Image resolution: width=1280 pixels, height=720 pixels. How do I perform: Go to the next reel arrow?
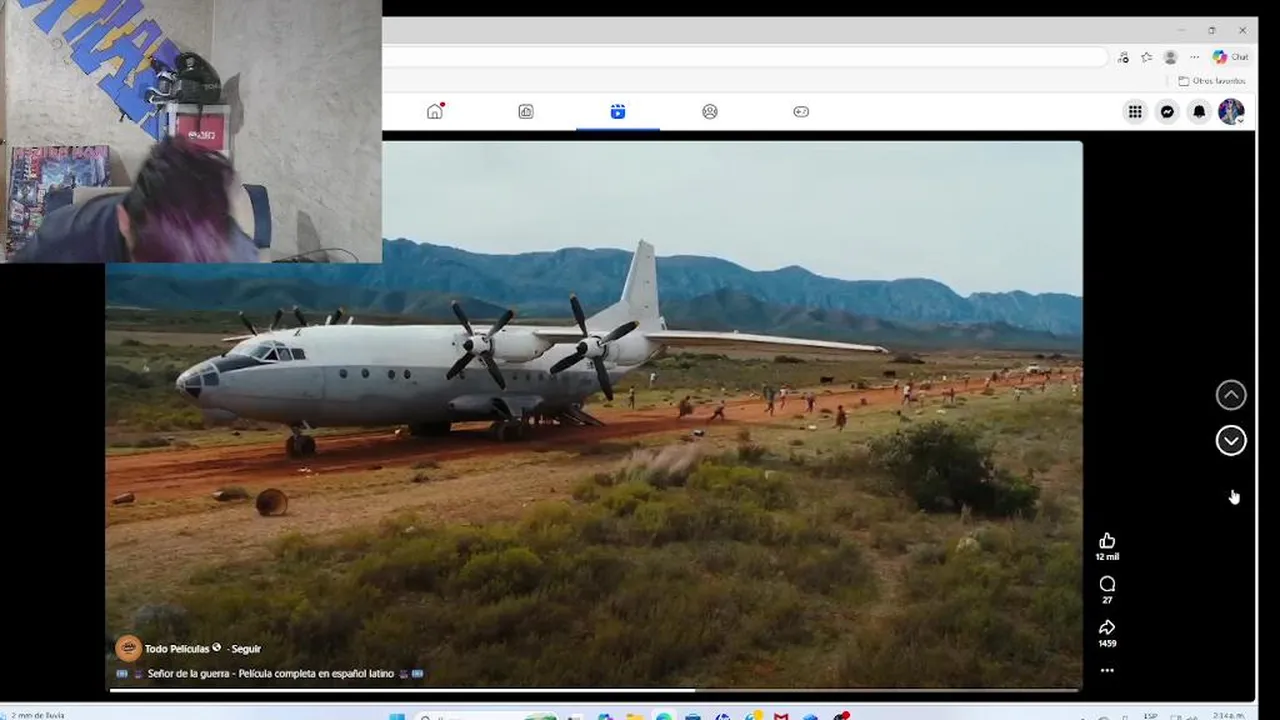(1231, 440)
